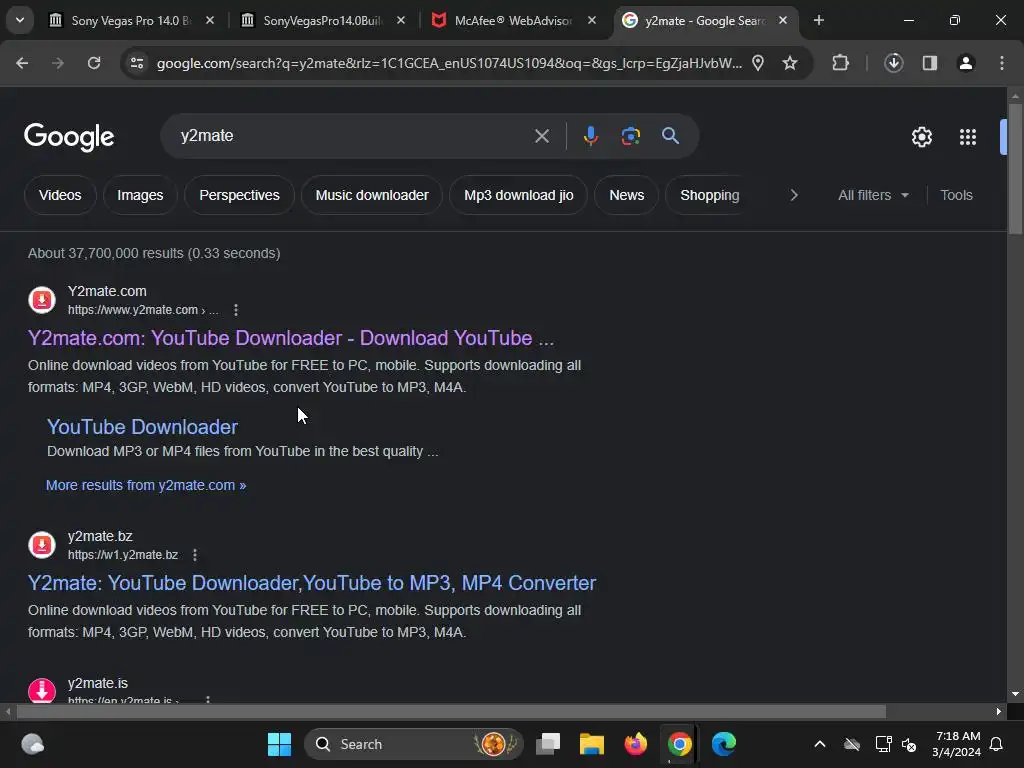This screenshot has height=768, width=1024.
Task: Click the address bar URL
Action: point(449,63)
